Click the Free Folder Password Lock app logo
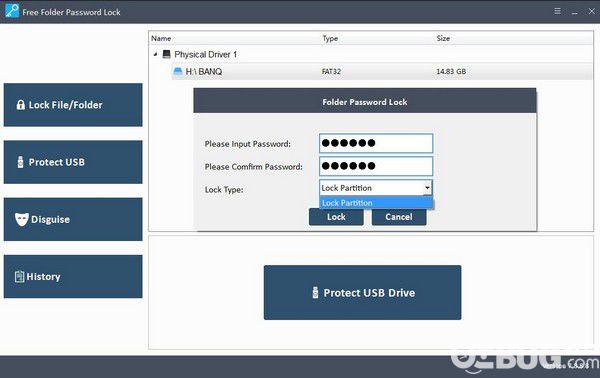 click(x=12, y=11)
